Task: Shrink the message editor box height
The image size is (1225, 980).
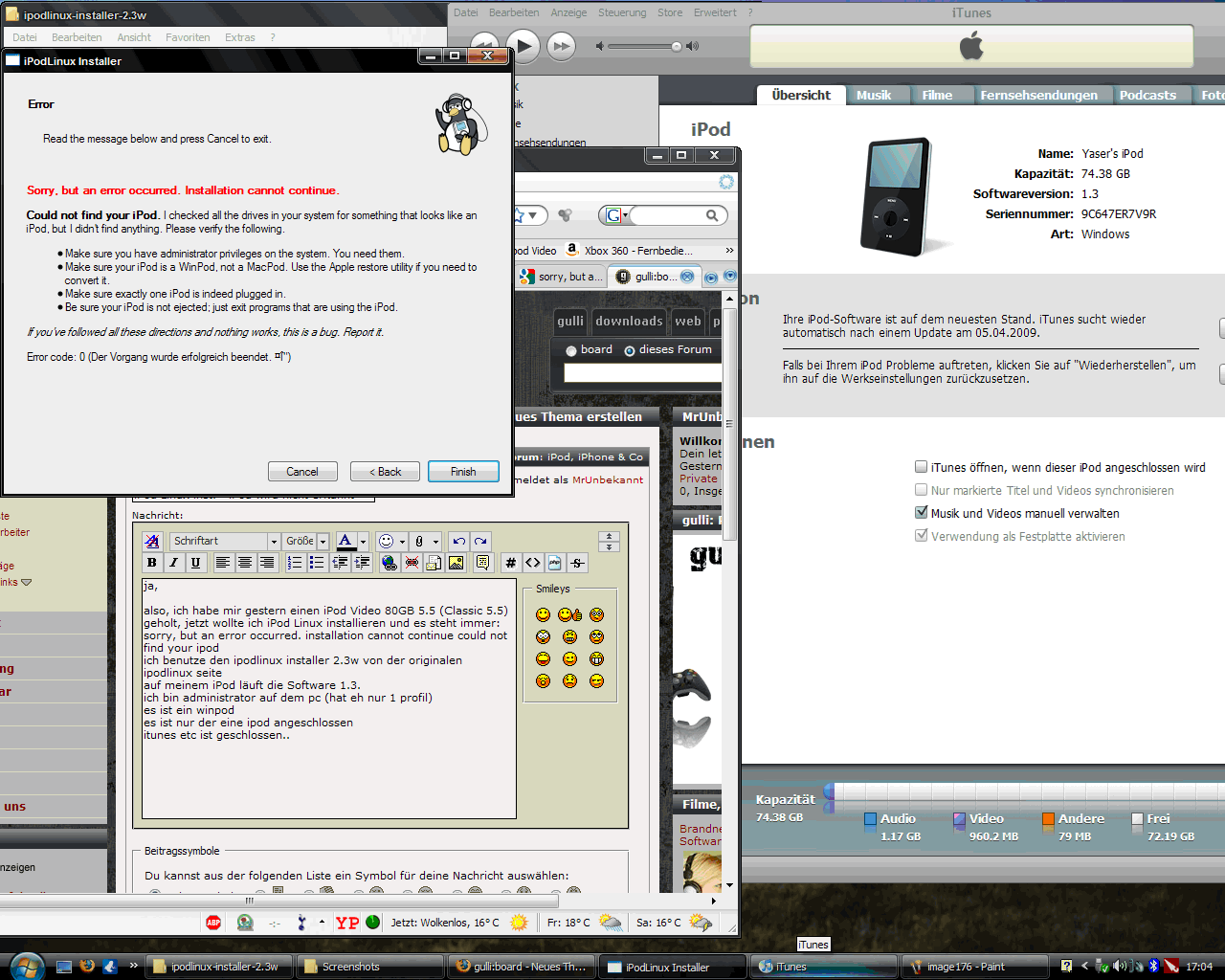Action: tap(609, 537)
